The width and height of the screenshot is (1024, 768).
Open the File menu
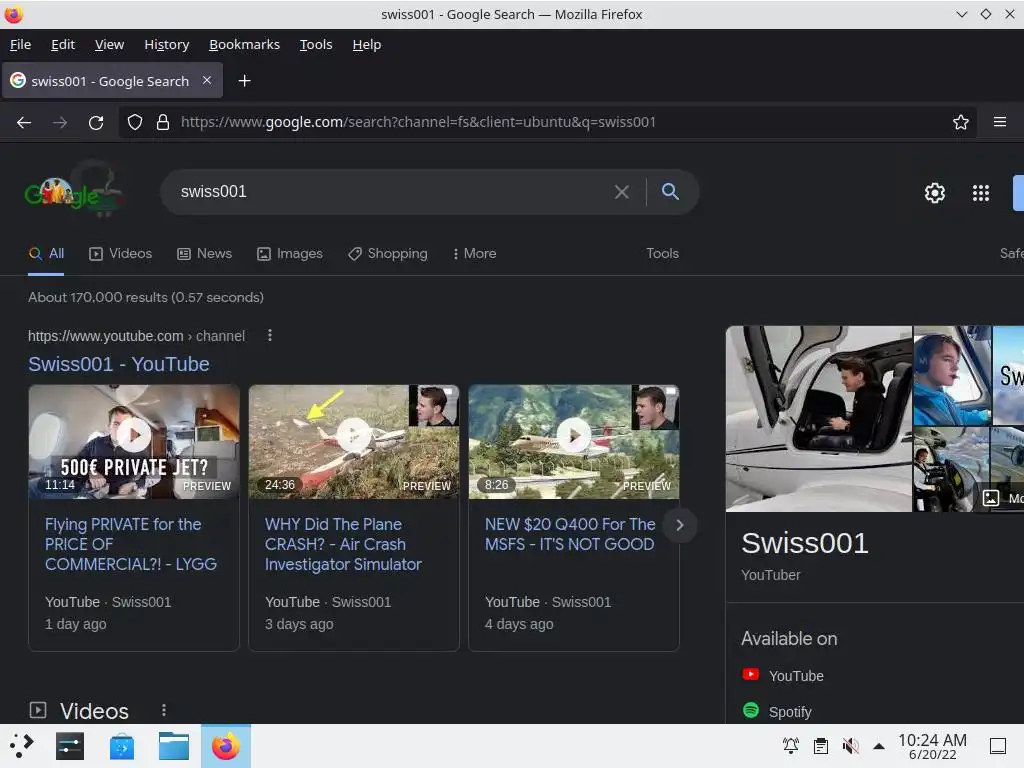(20, 44)
